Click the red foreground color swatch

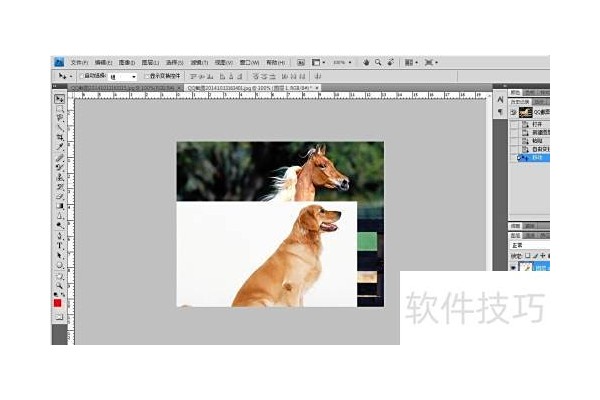(57, 303)
